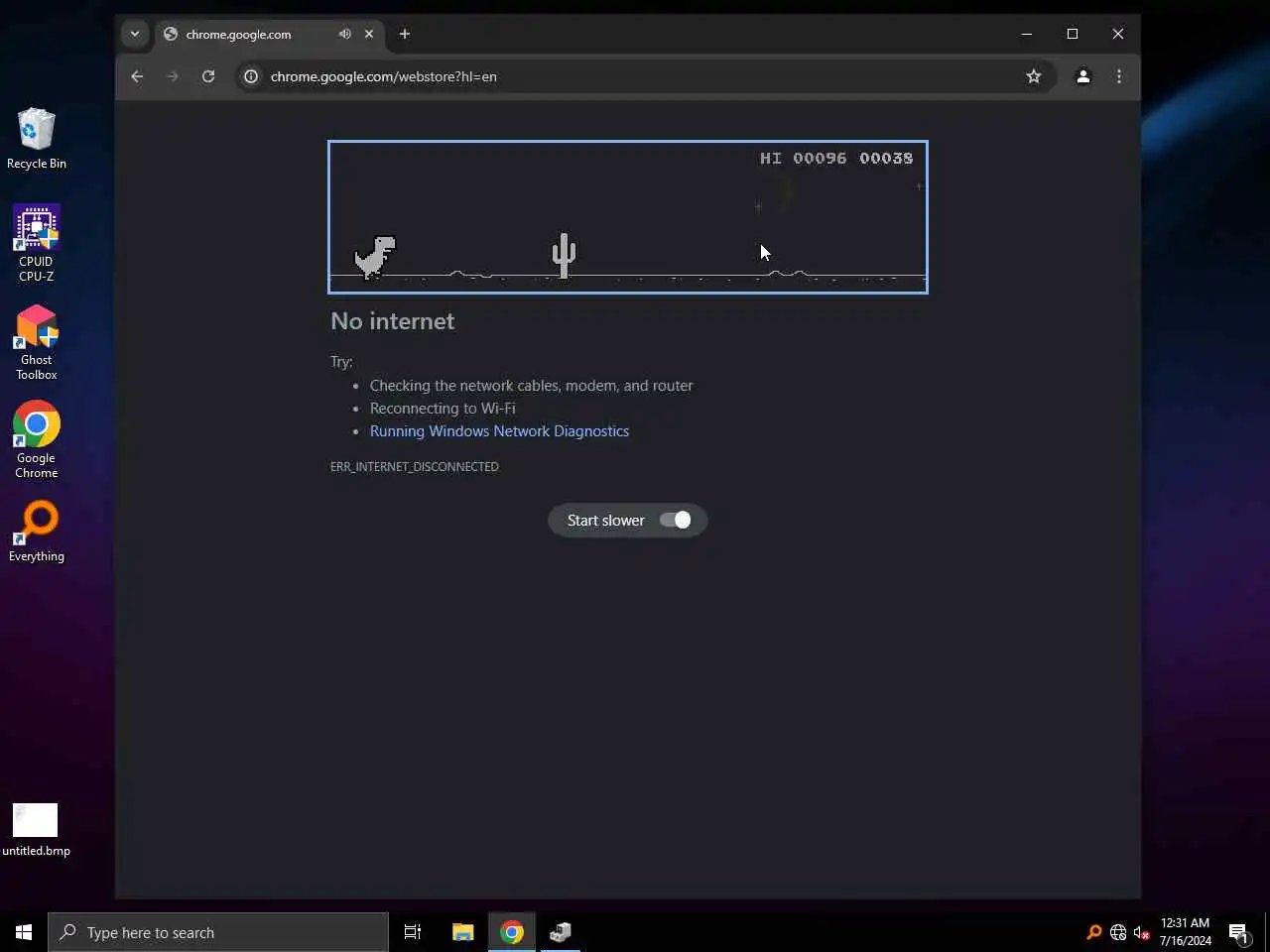Expand the tab search dropdown
The image size is (1270, 952).
coord(135,34)
